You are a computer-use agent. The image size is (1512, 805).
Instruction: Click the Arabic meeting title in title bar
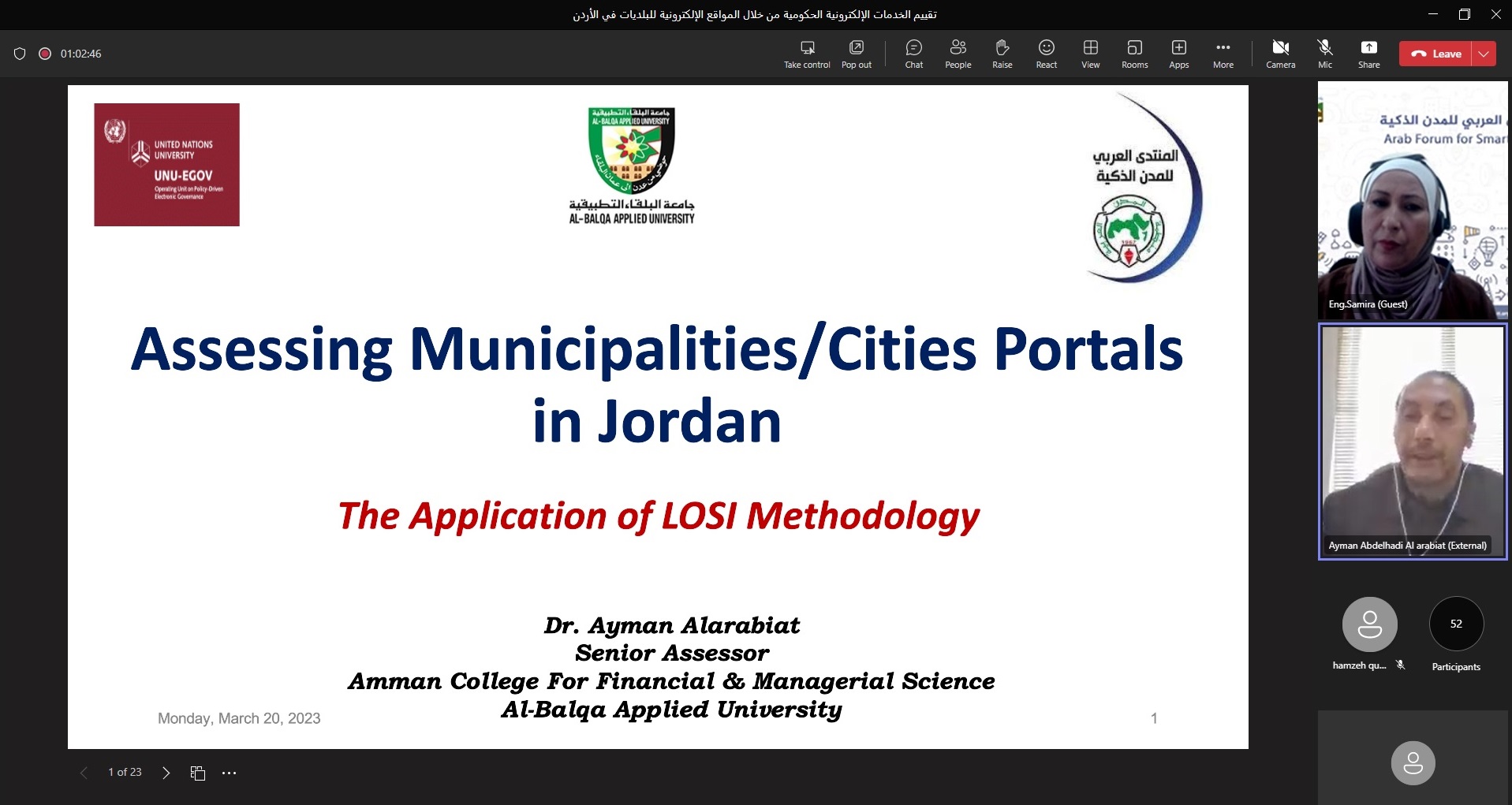coord(755,14)
